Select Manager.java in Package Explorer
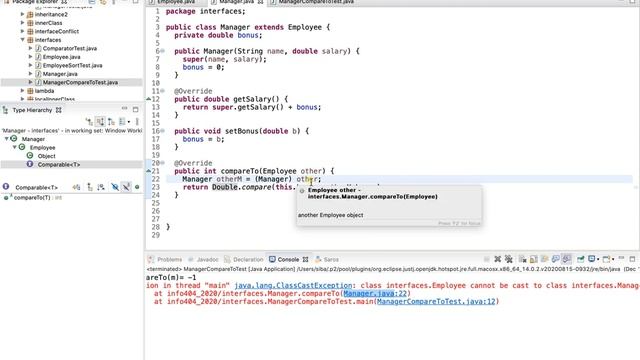Image resolution: width=640 pixels, height=360 pixels. [x=60, y=74]
